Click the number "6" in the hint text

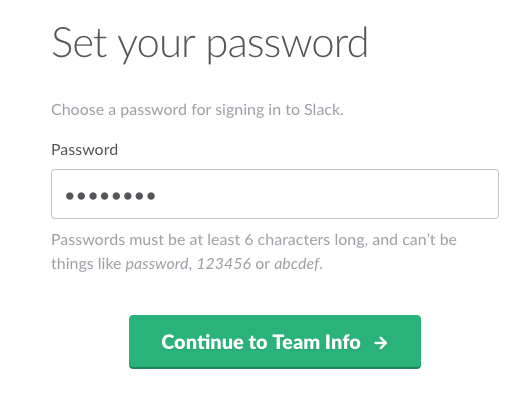pos(249,240)
